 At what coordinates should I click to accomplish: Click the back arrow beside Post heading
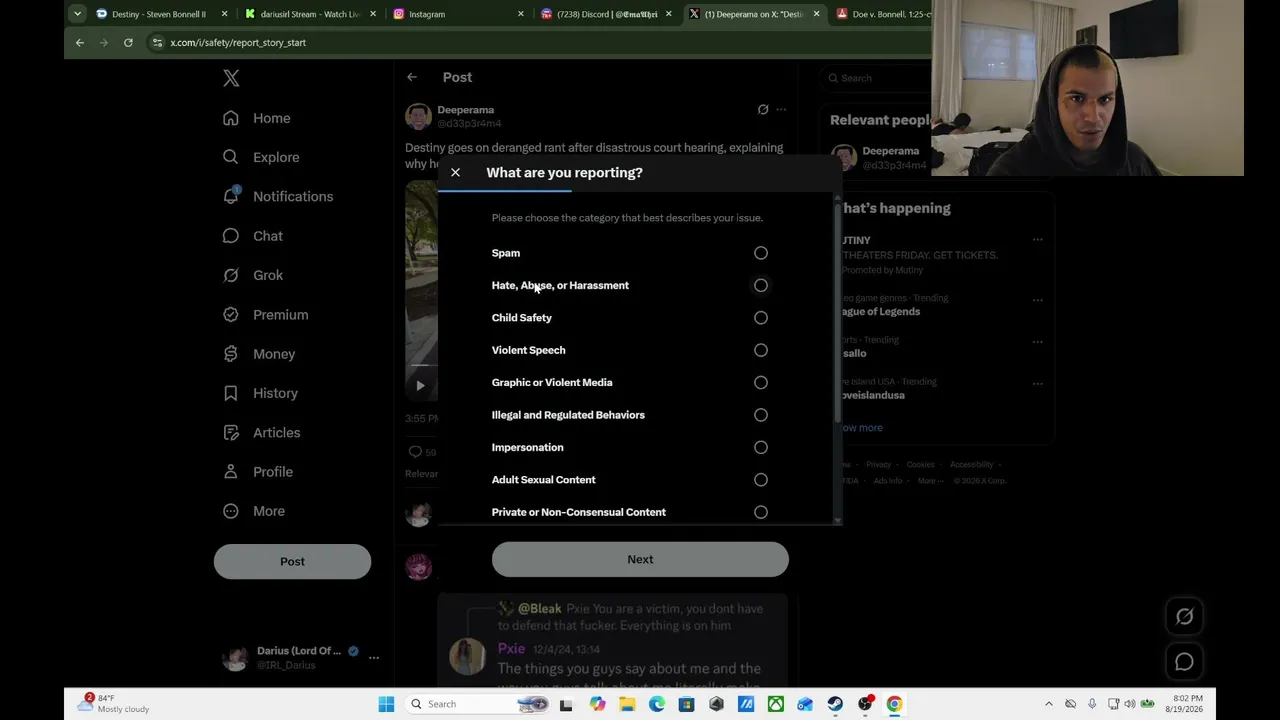tap(412, 77)
